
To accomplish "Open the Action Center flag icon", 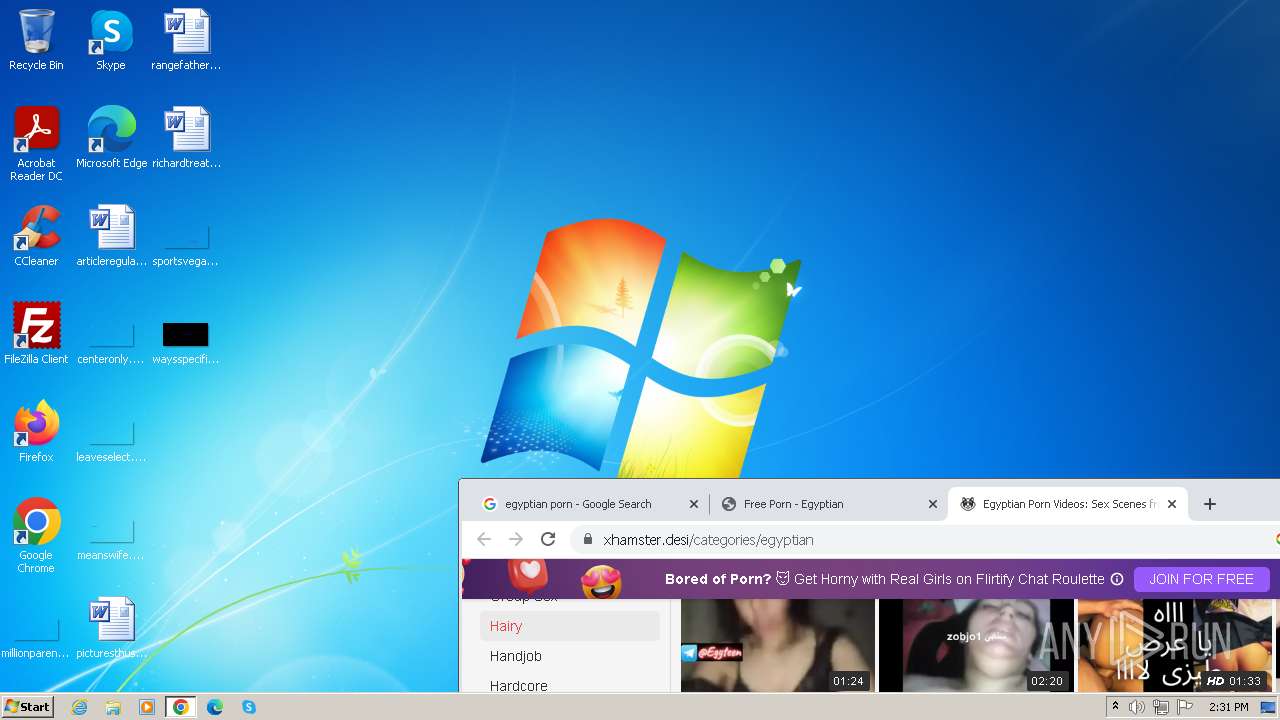I will (1185, 707).
